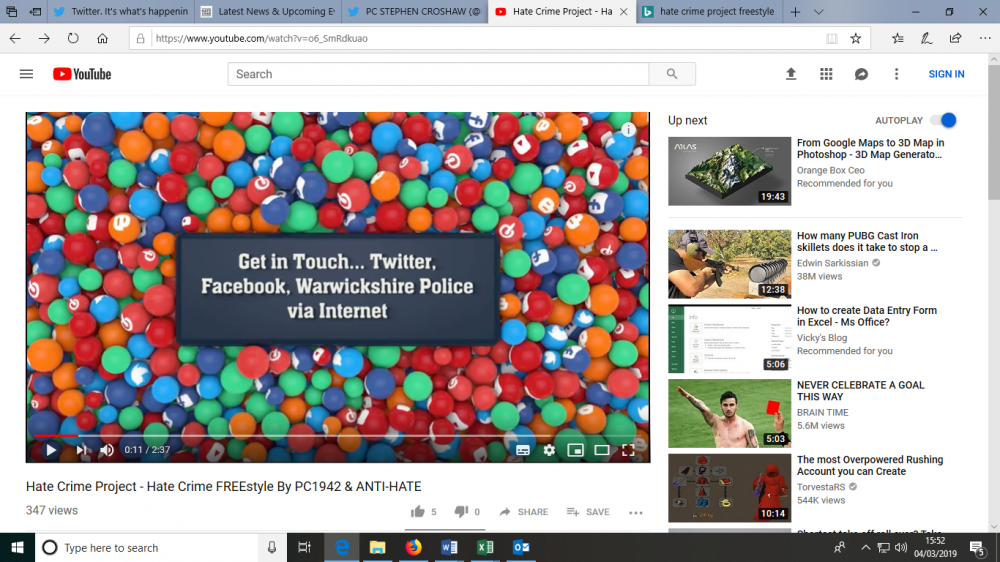Open Task View on taskbar

304,547
